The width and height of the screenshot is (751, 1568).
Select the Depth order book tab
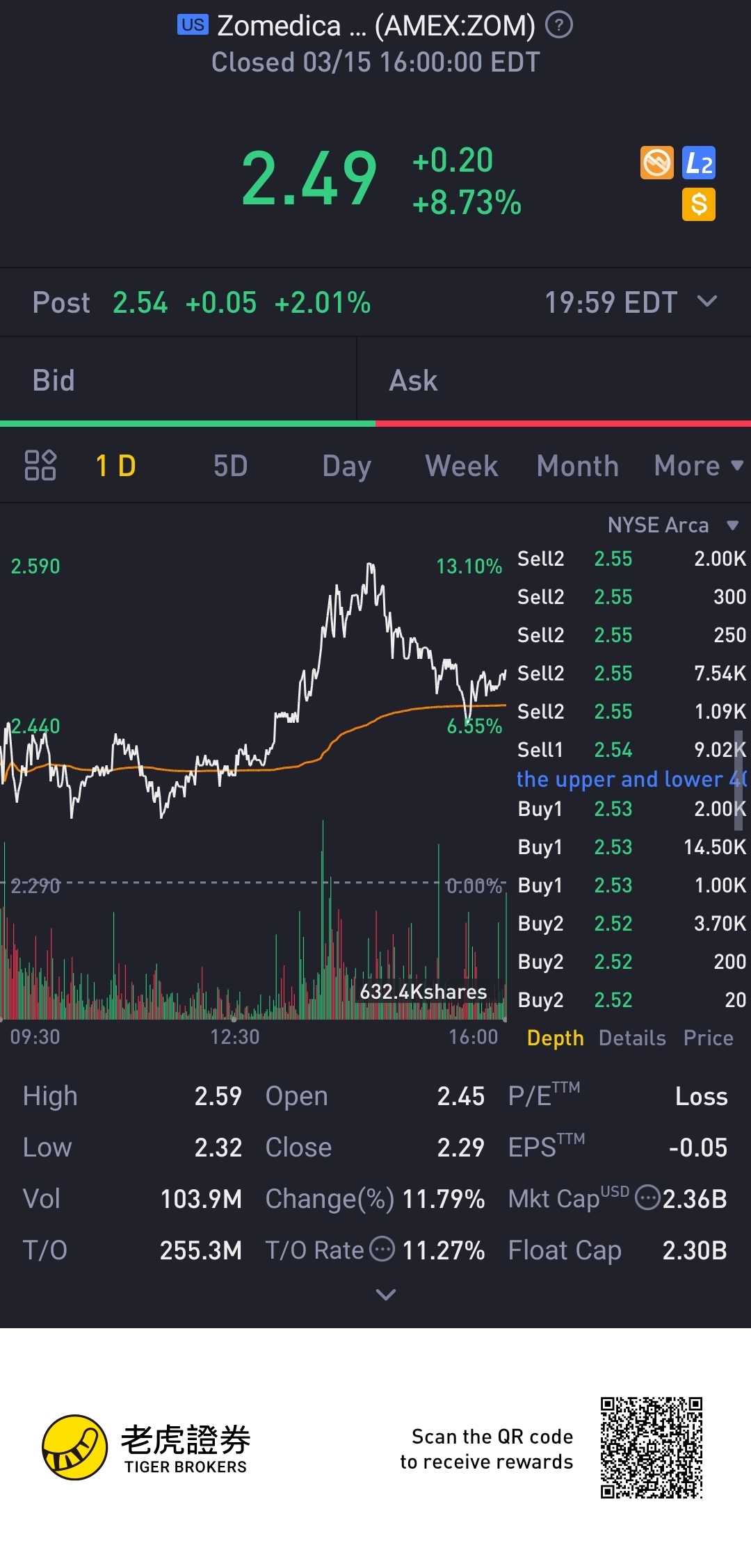[x=555, y=1038]
